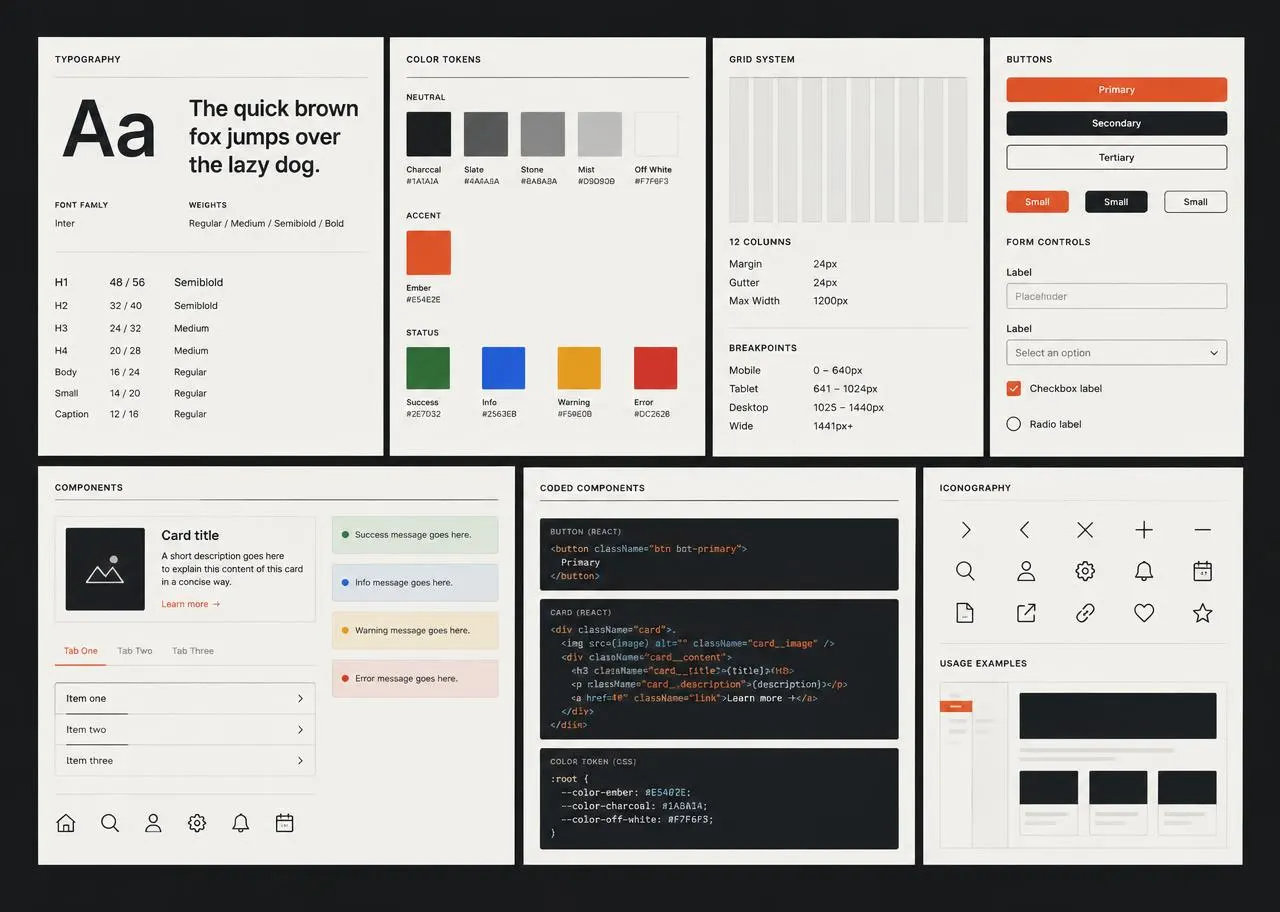The height and width of the screenshot is (912, 1280).
Task: Pick the Ember accent swatch
Action: tap(428, 252)
